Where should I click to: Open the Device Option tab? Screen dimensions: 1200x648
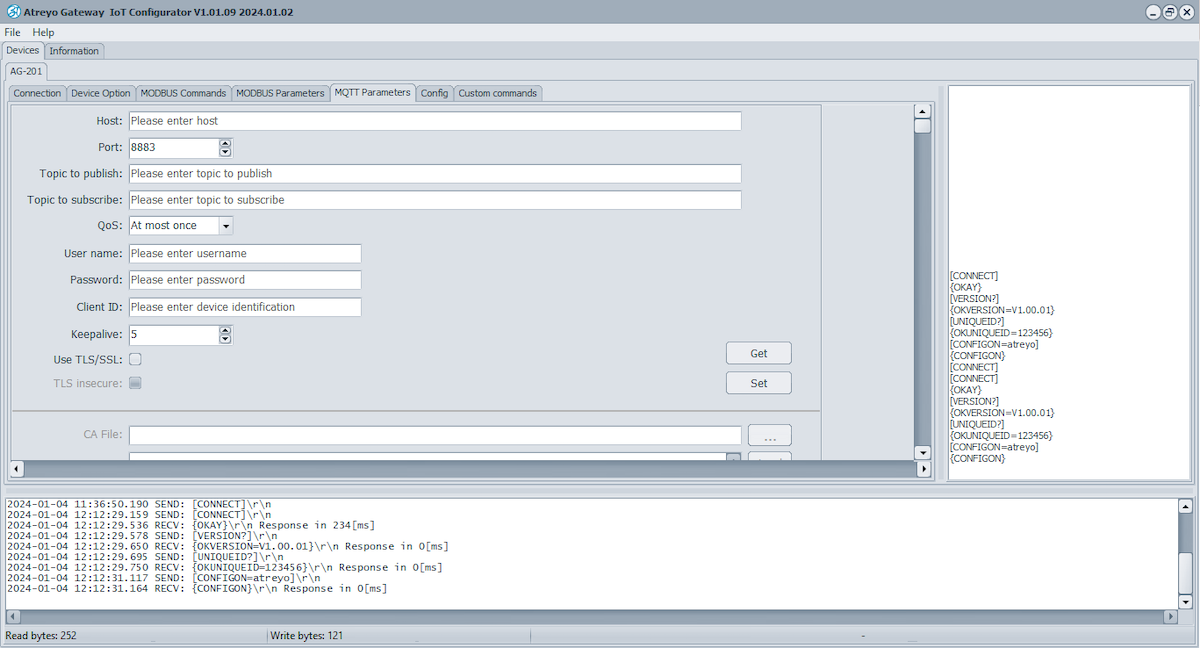[x=100, y=93]
